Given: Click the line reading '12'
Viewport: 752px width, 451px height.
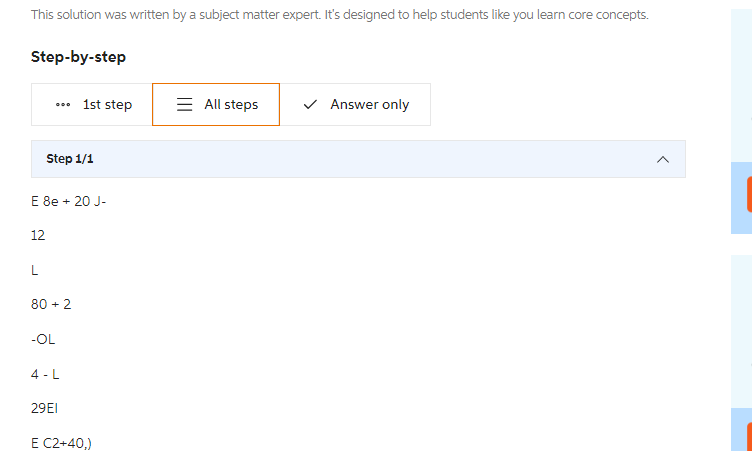Looking at the screenshot, I should (x=38, y=236).
